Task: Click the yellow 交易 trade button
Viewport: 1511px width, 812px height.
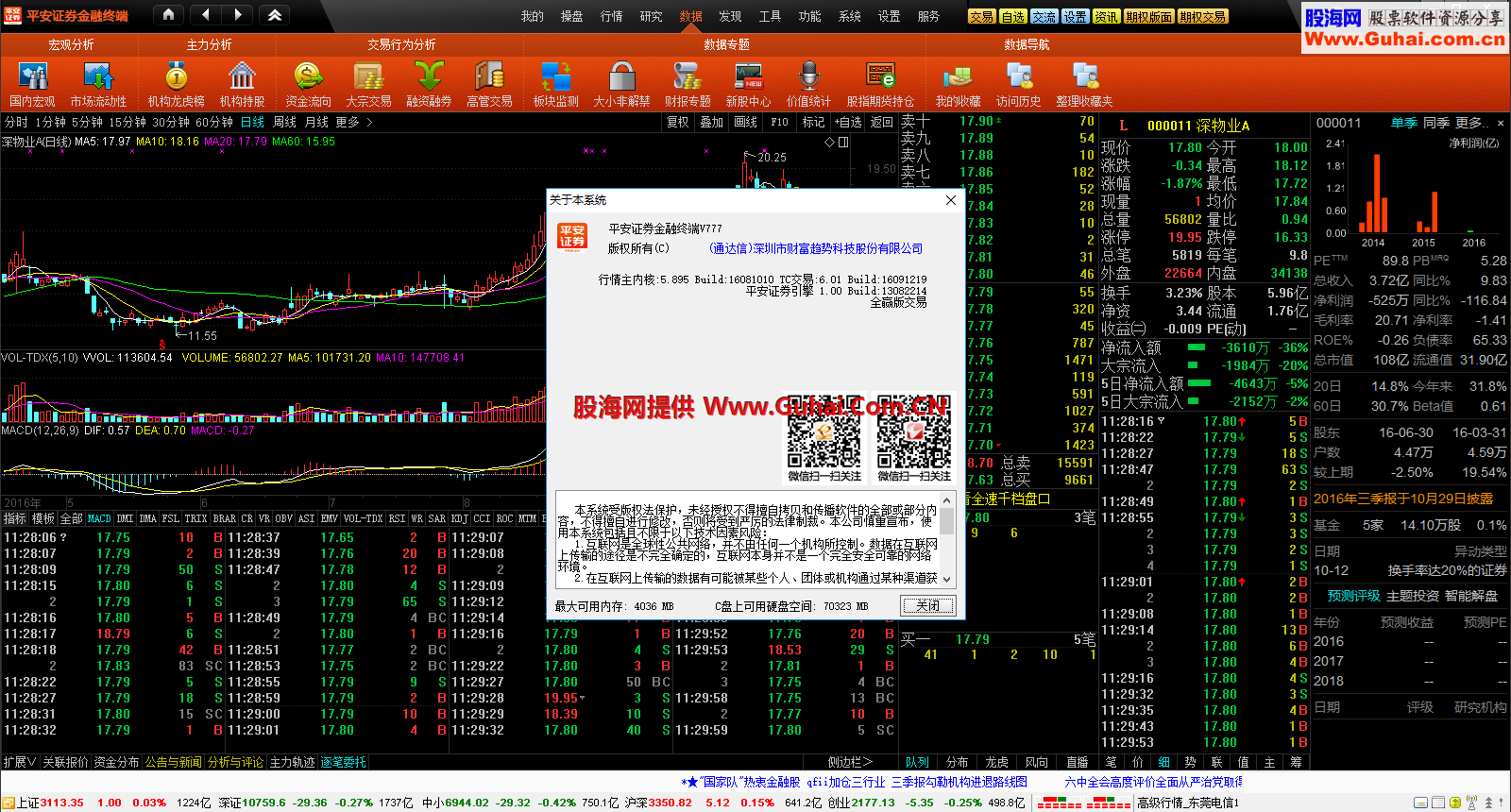Action: click(x=981, y=16)
